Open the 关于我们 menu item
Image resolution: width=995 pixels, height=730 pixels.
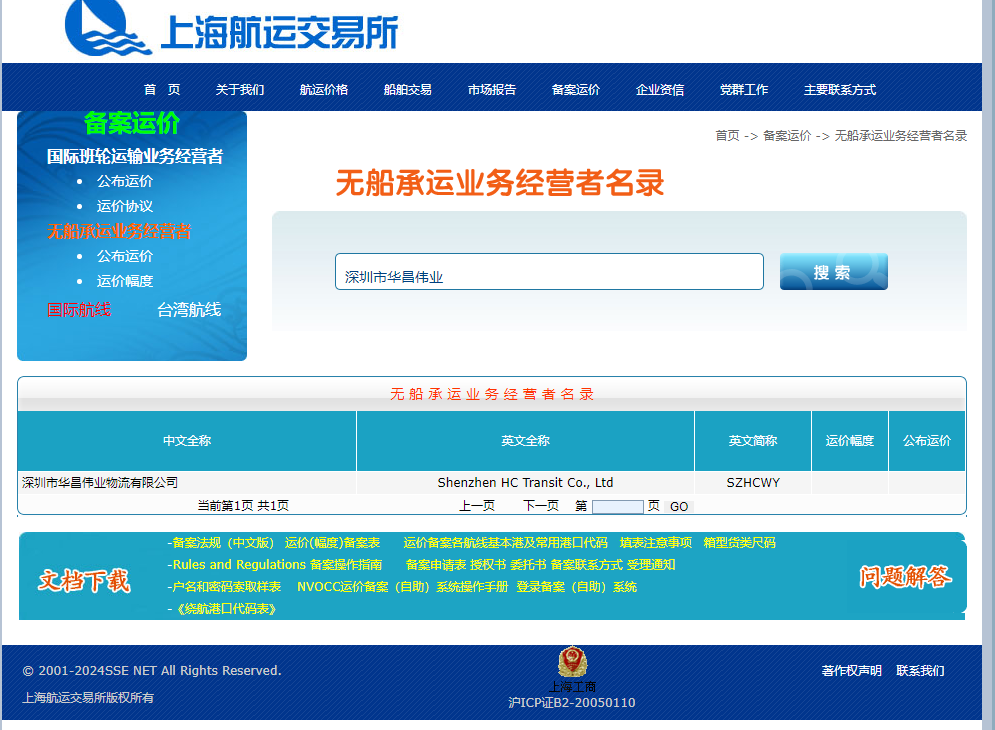pyautogui.click(x=240, y=90)
